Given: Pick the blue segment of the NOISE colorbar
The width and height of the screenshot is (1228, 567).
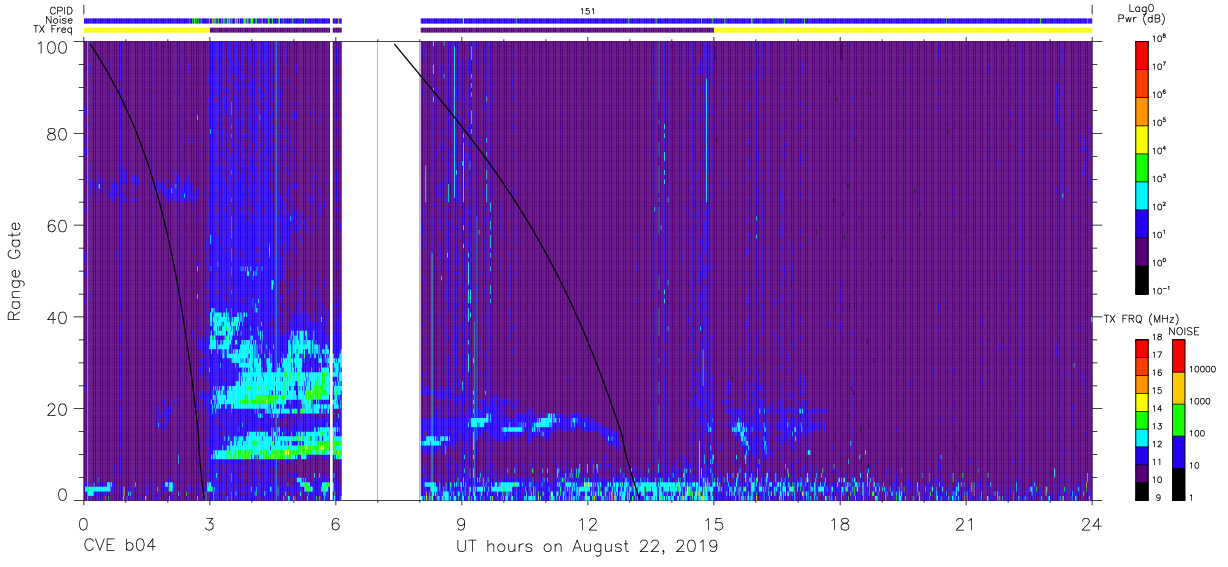Looking at the screenshot, I should (x=1178, y=451).
